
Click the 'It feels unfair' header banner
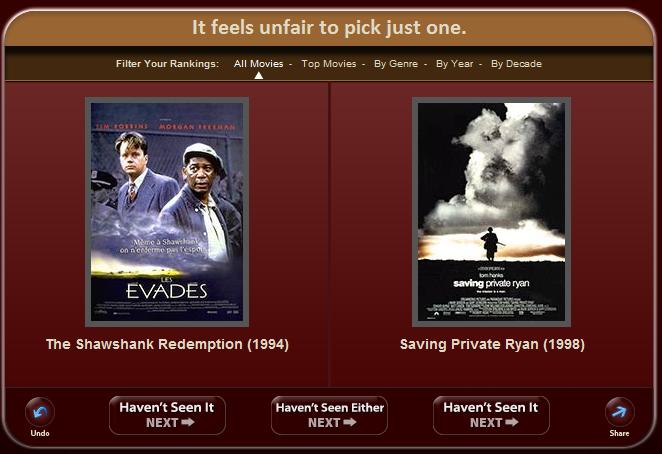tap(329, 28)
